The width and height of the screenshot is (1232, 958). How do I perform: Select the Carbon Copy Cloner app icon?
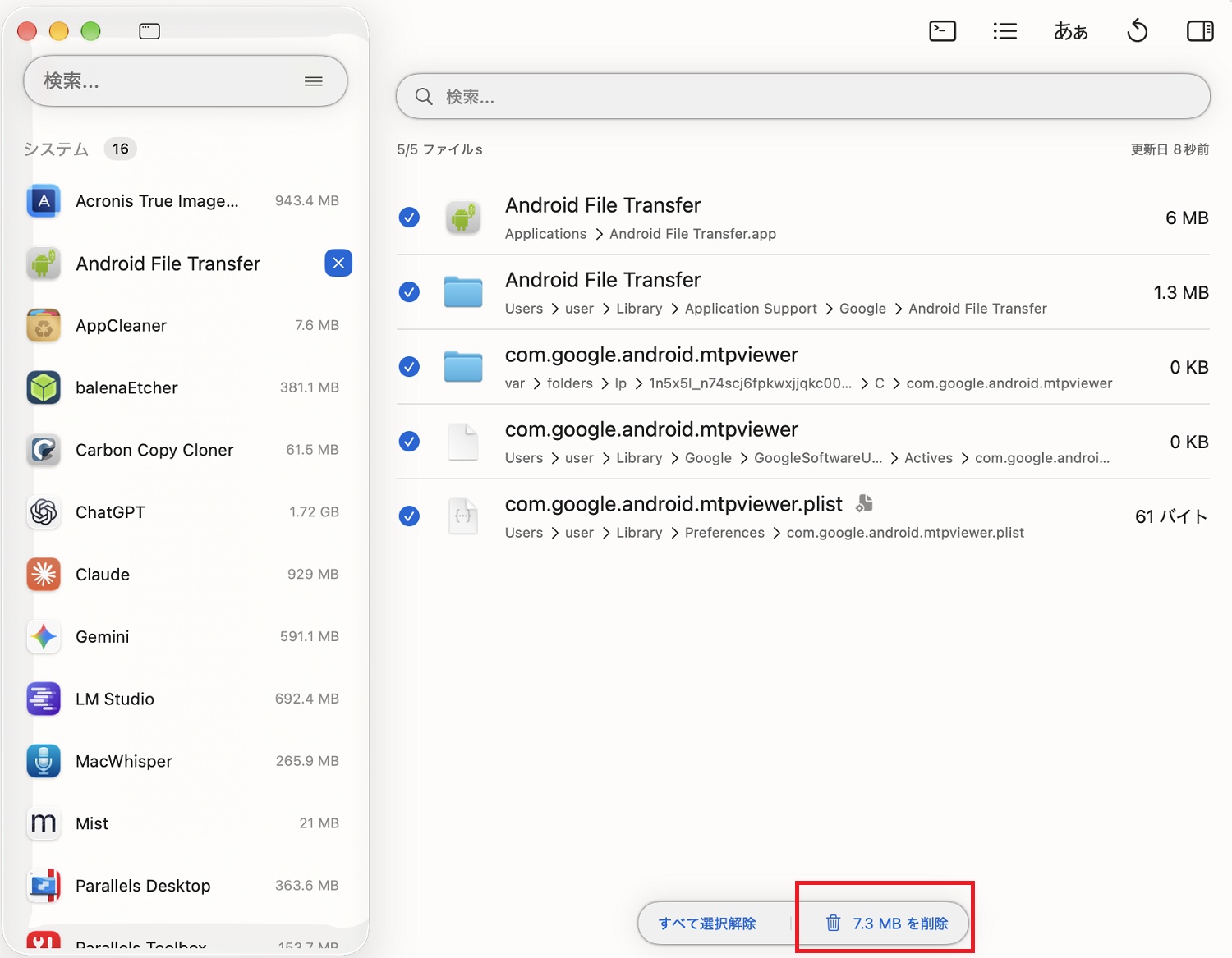44,450
